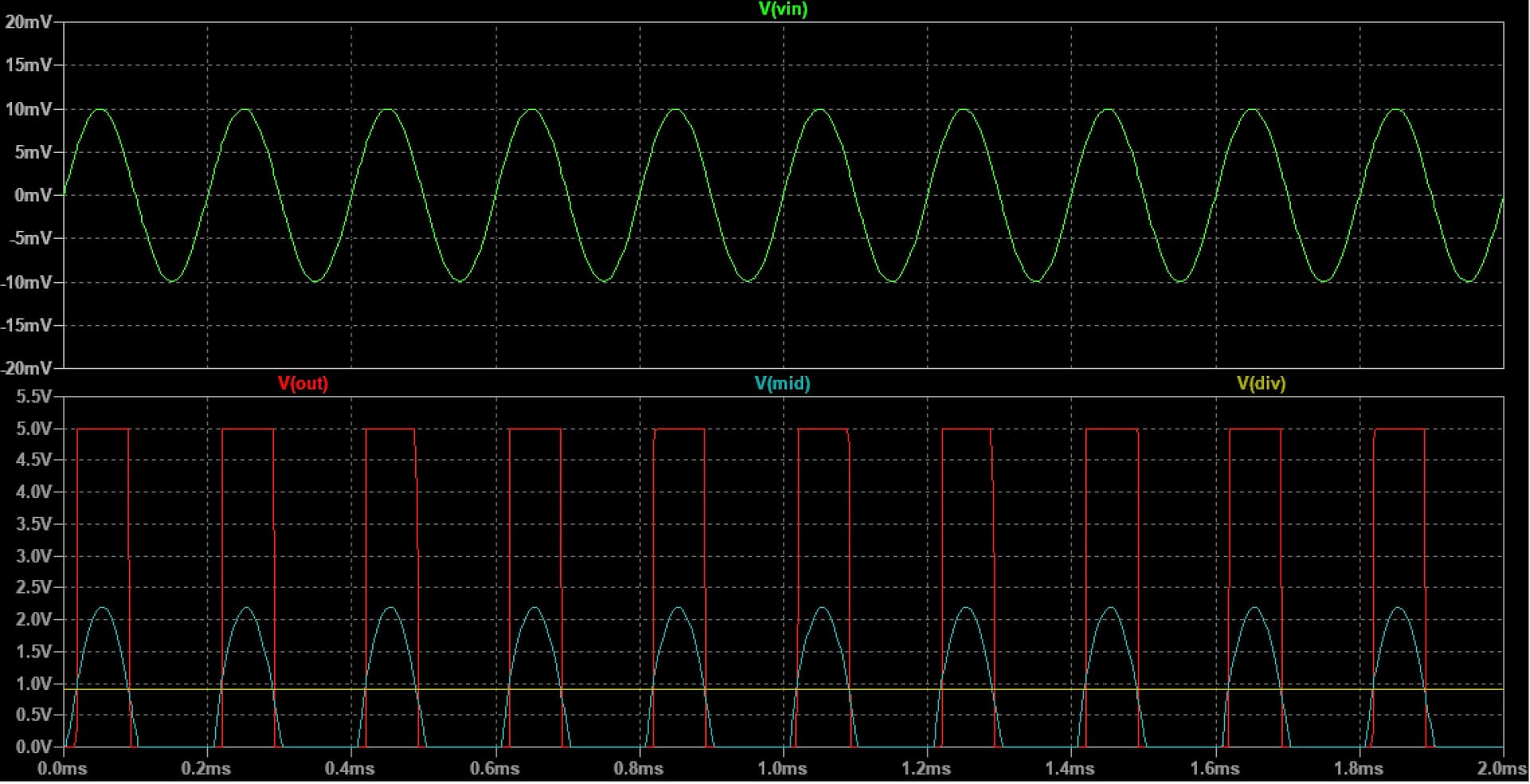The width and height of the screenshot is (1530, 784).
Task: Click the V(div) trace label
Action: [x=1261, y=383]
